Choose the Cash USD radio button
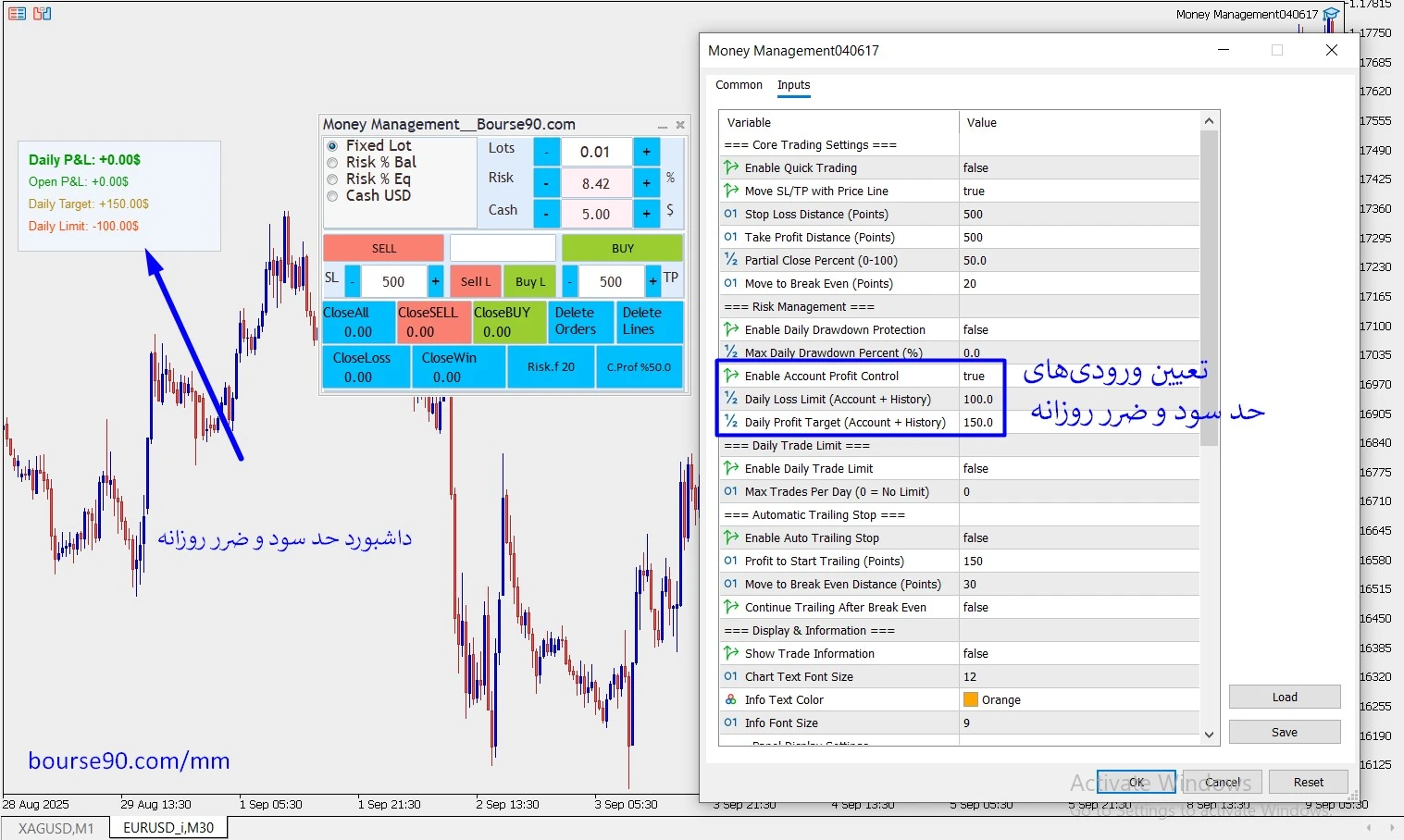This screenshot has width=1404, height=840. pyautogui.click(x=332, y=196)
